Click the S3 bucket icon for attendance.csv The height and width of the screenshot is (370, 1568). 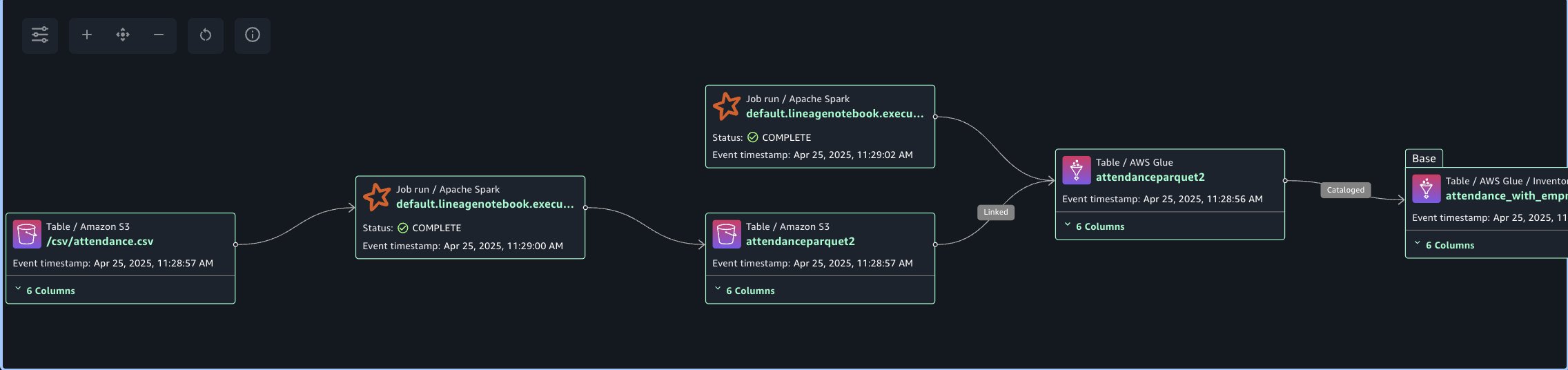tap(27, 234)
